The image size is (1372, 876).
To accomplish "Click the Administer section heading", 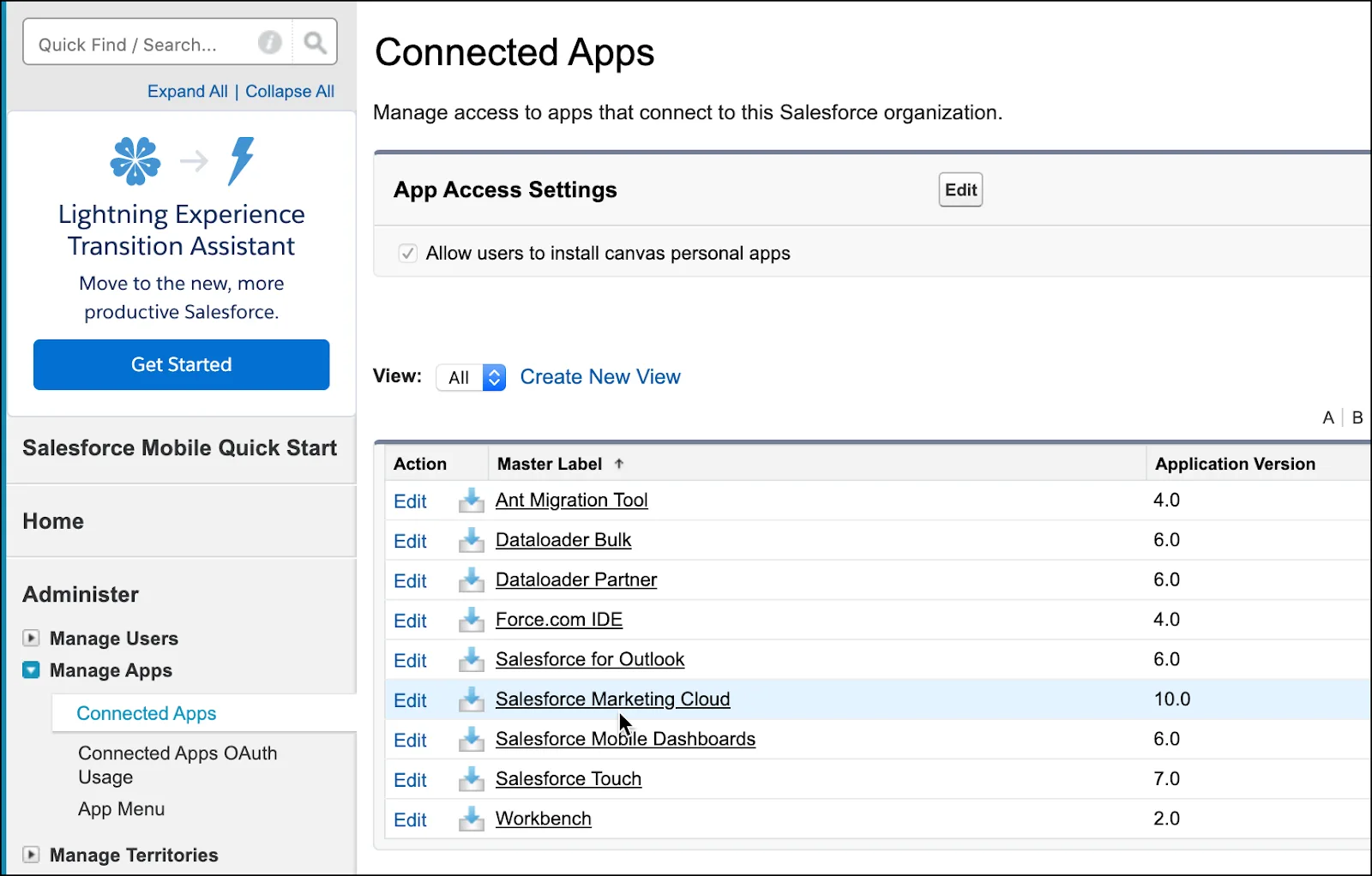I will [81, 594].
